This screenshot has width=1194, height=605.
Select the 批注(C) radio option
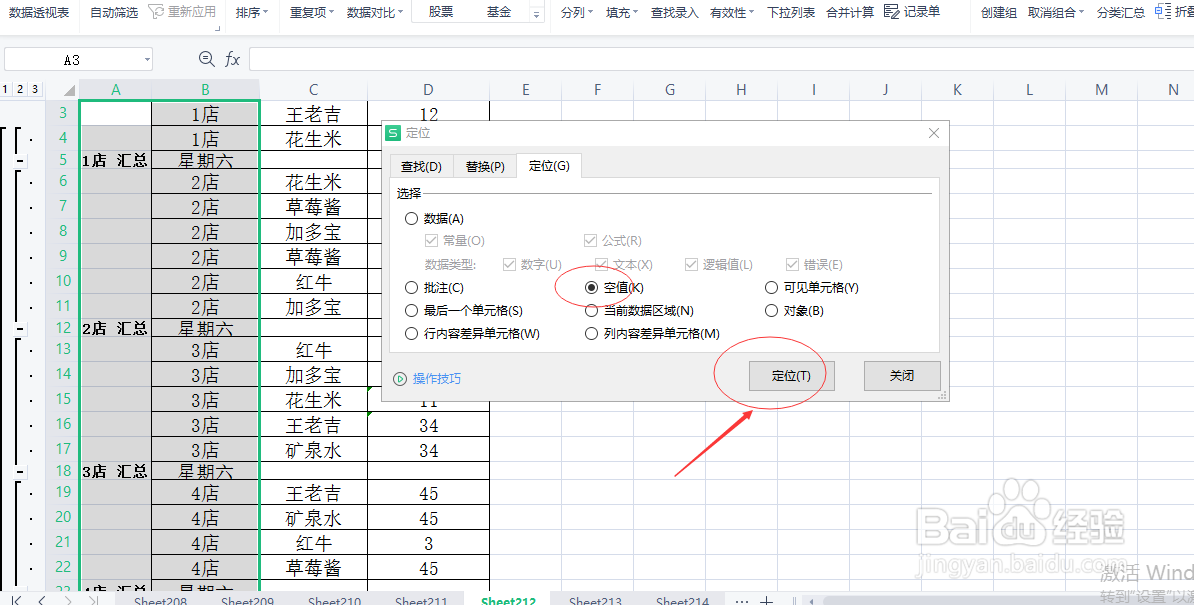point(411,288)
